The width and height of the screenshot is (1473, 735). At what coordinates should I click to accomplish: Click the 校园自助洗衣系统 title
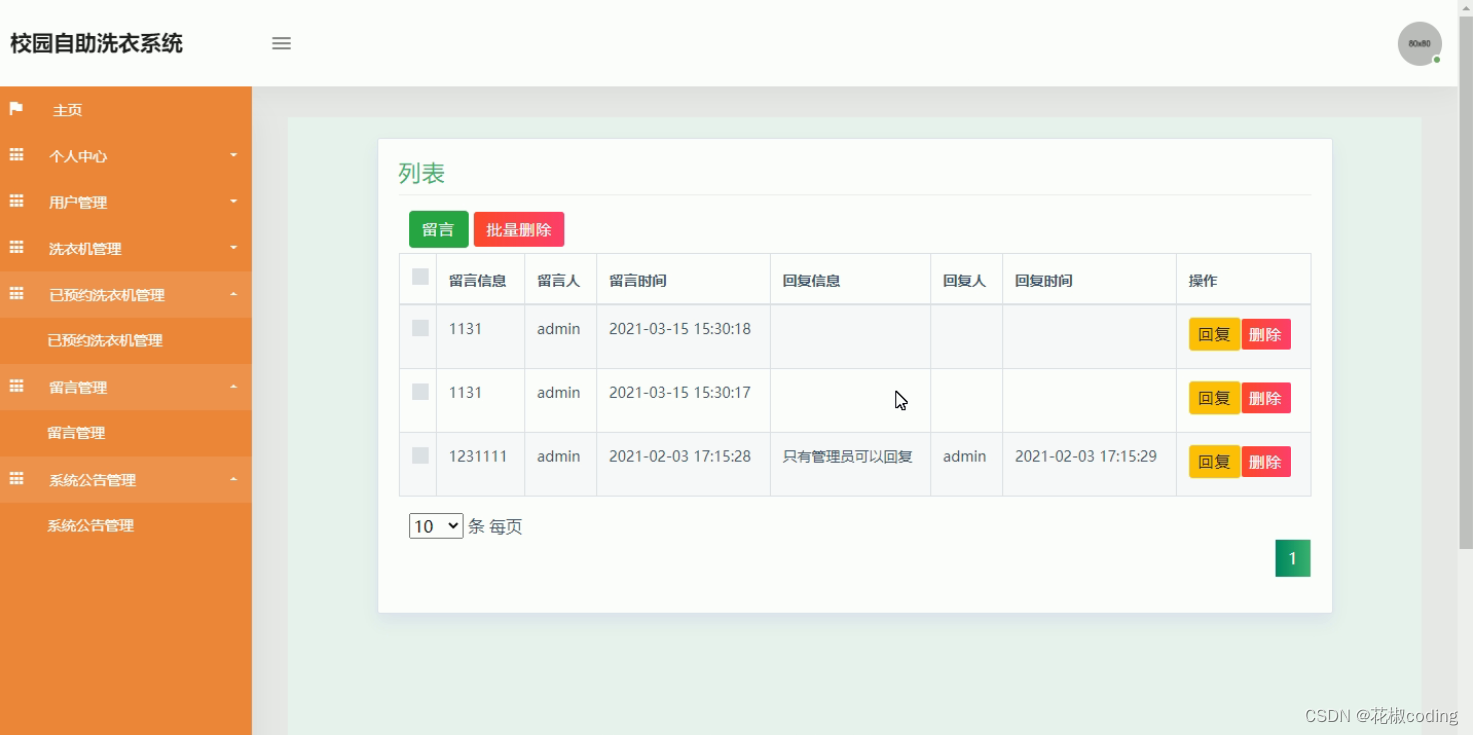pos(96,44)
